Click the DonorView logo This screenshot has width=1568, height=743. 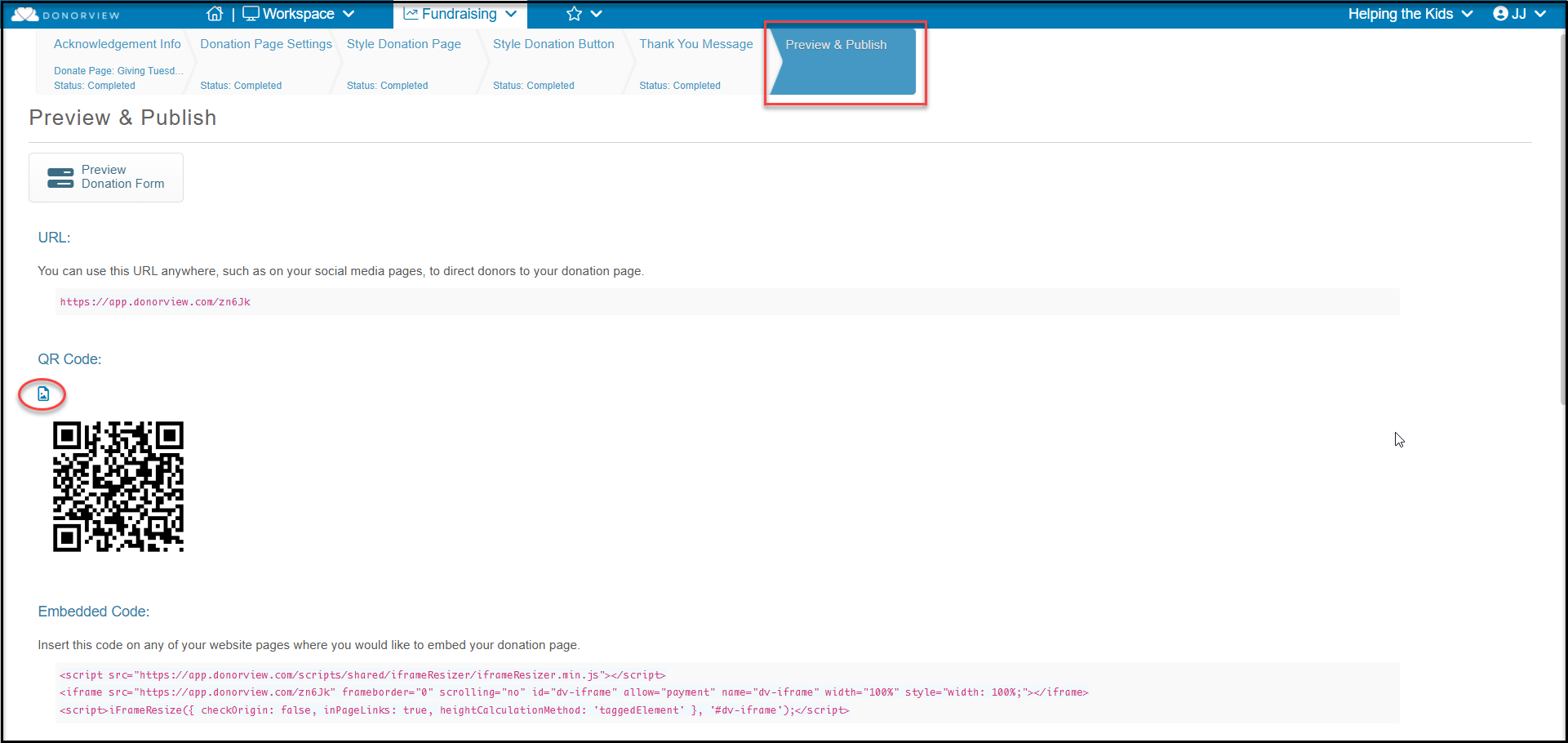pyautogui.click(x=65, y=15)
